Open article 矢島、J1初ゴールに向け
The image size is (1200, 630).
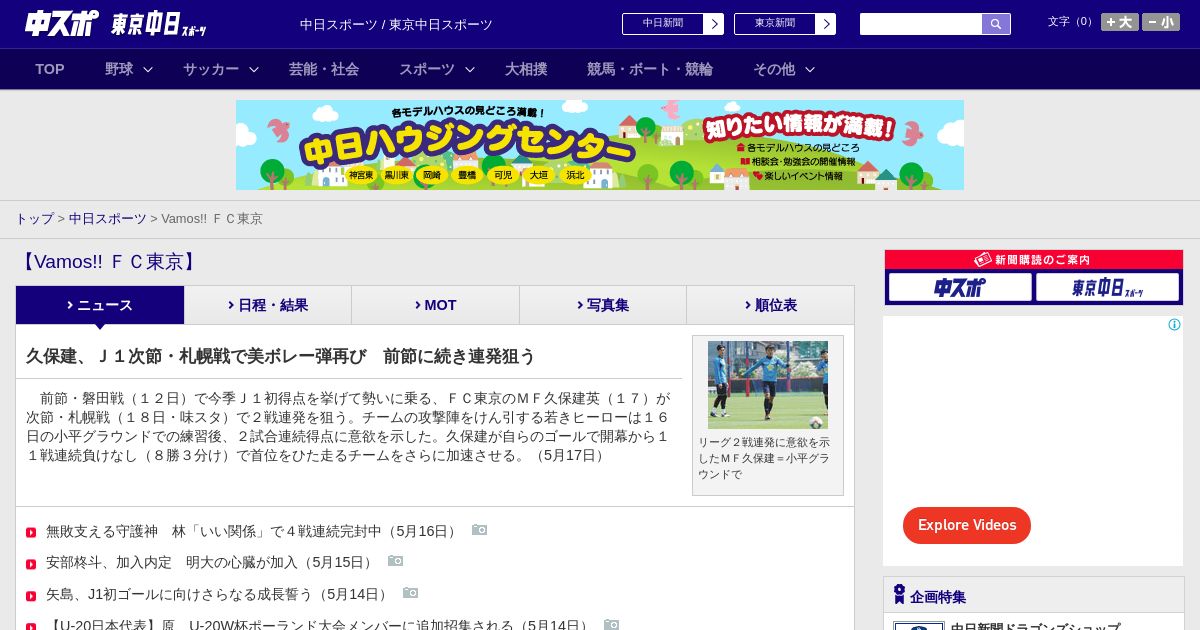(219, 594)
